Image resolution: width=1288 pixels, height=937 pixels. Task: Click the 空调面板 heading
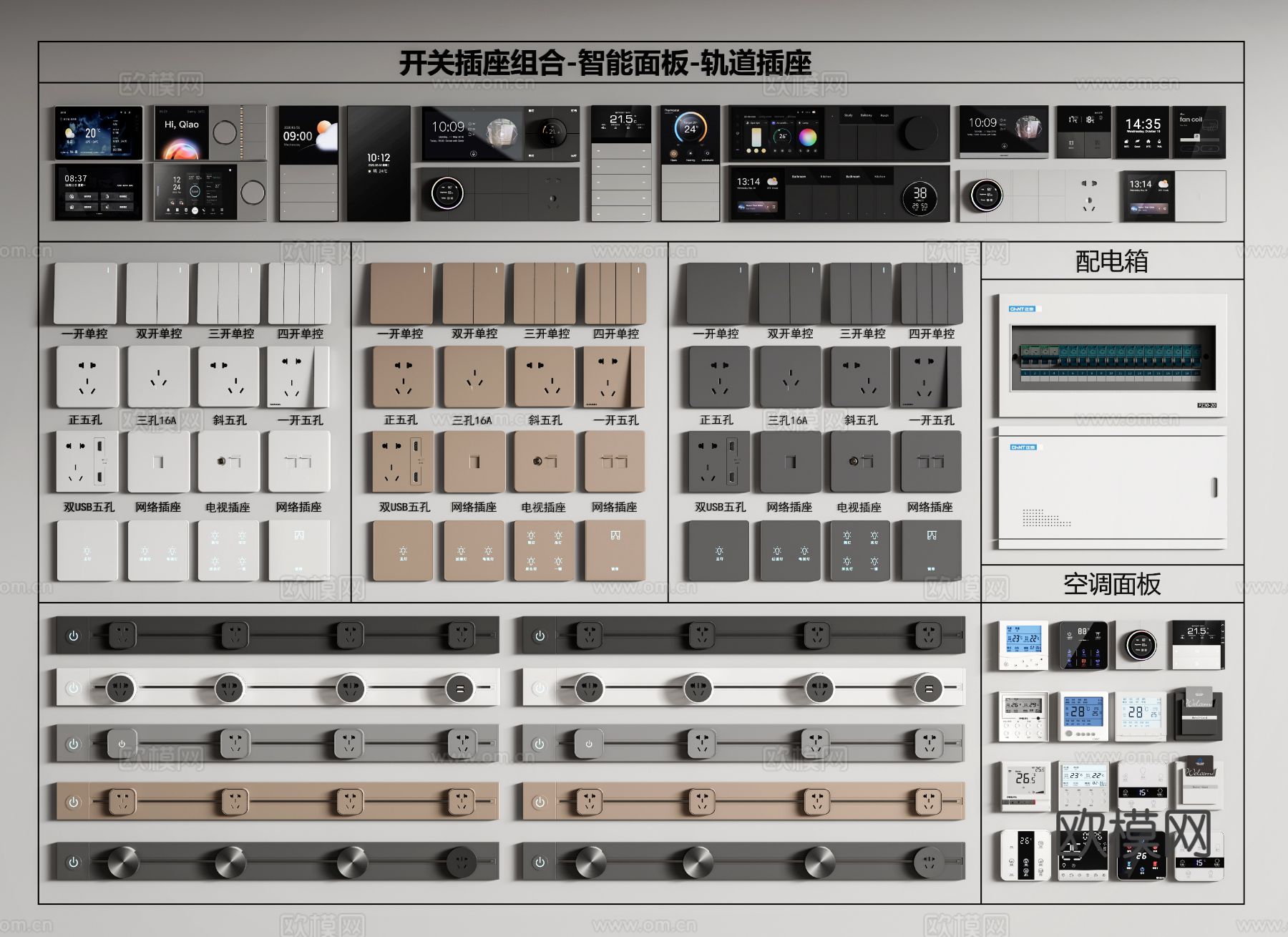tap(1112, 584)
